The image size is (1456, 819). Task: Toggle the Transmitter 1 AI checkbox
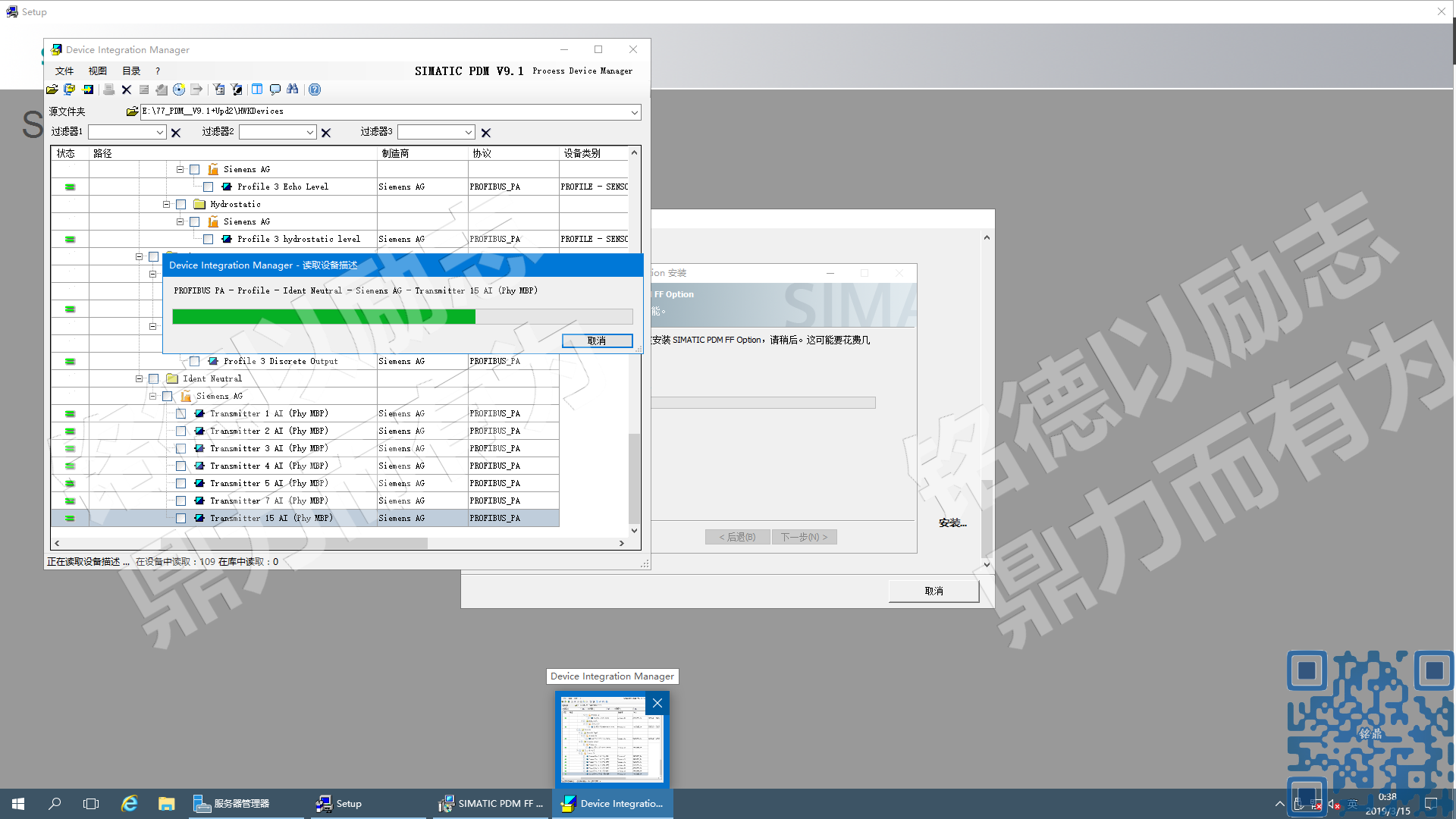pos(181,414)
